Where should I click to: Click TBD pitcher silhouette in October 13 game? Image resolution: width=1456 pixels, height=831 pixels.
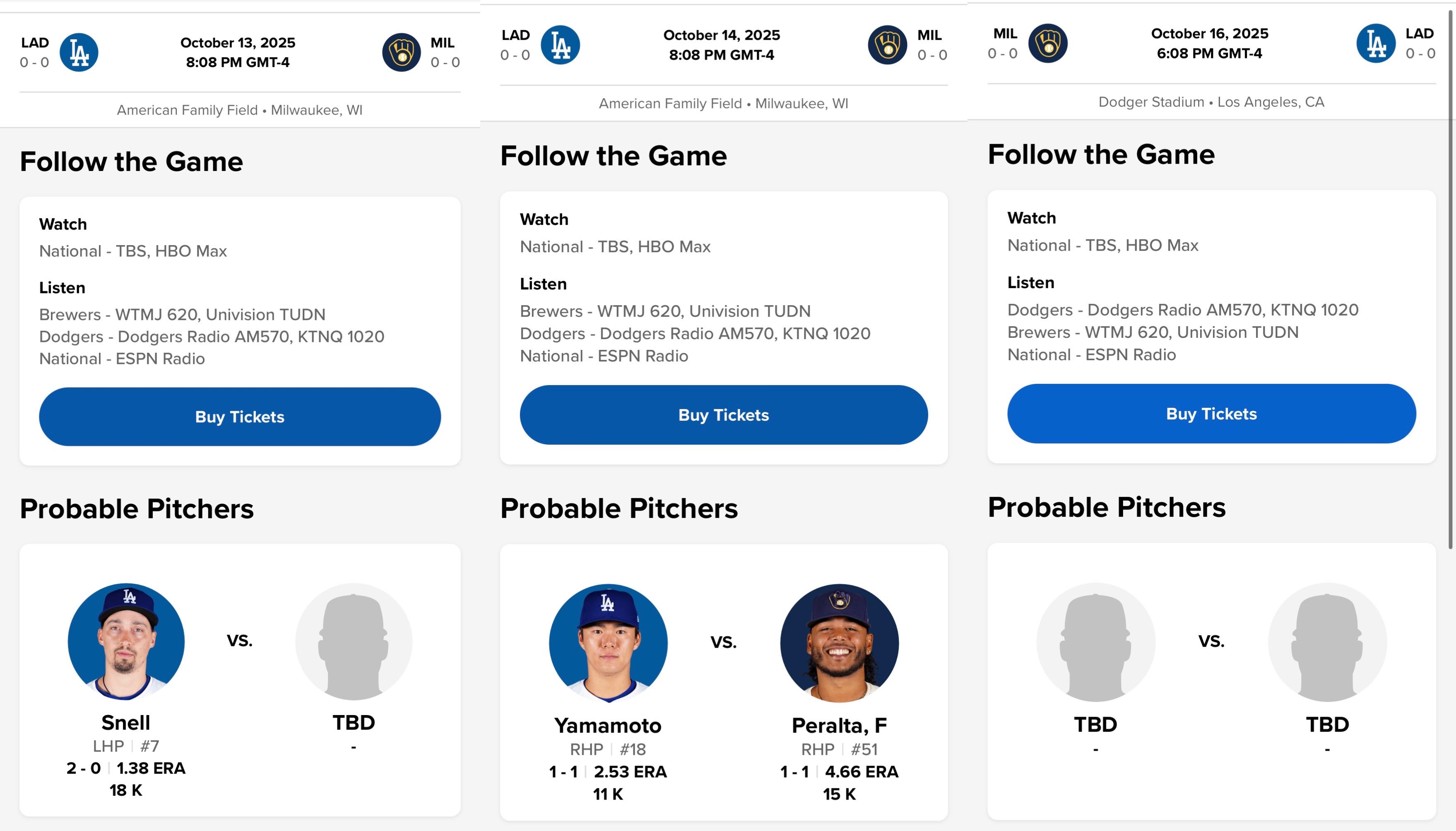(354, 641)
